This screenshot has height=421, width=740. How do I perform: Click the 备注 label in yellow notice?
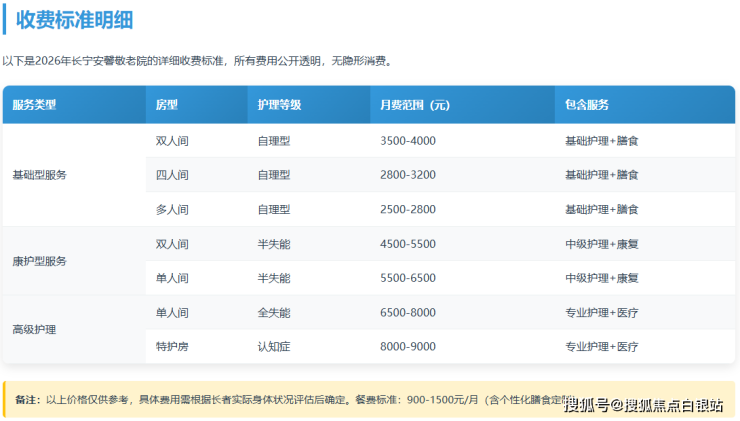point(26,400)
